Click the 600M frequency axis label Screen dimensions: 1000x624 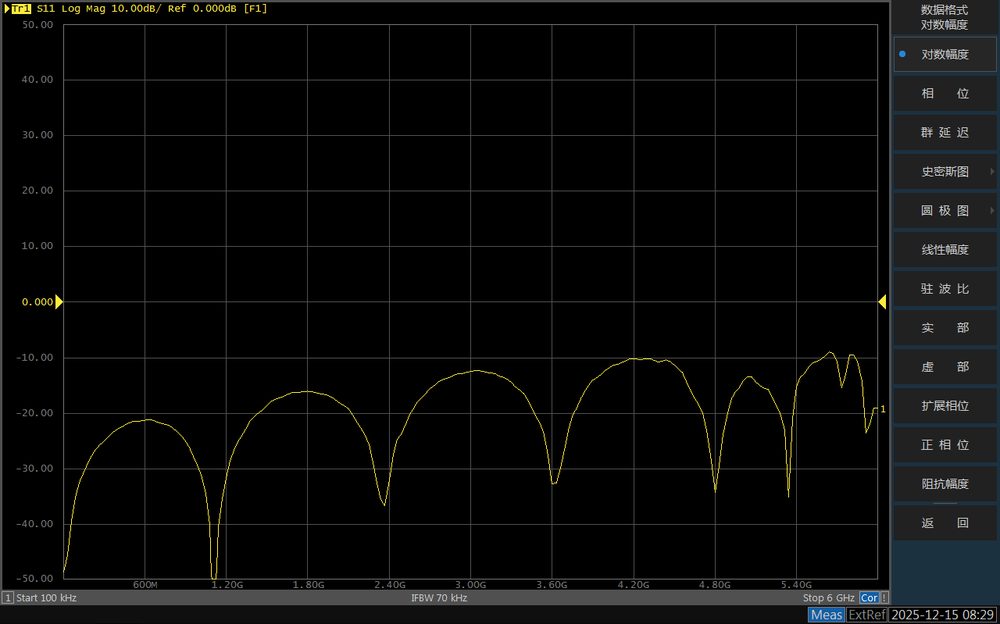point(145,584)
